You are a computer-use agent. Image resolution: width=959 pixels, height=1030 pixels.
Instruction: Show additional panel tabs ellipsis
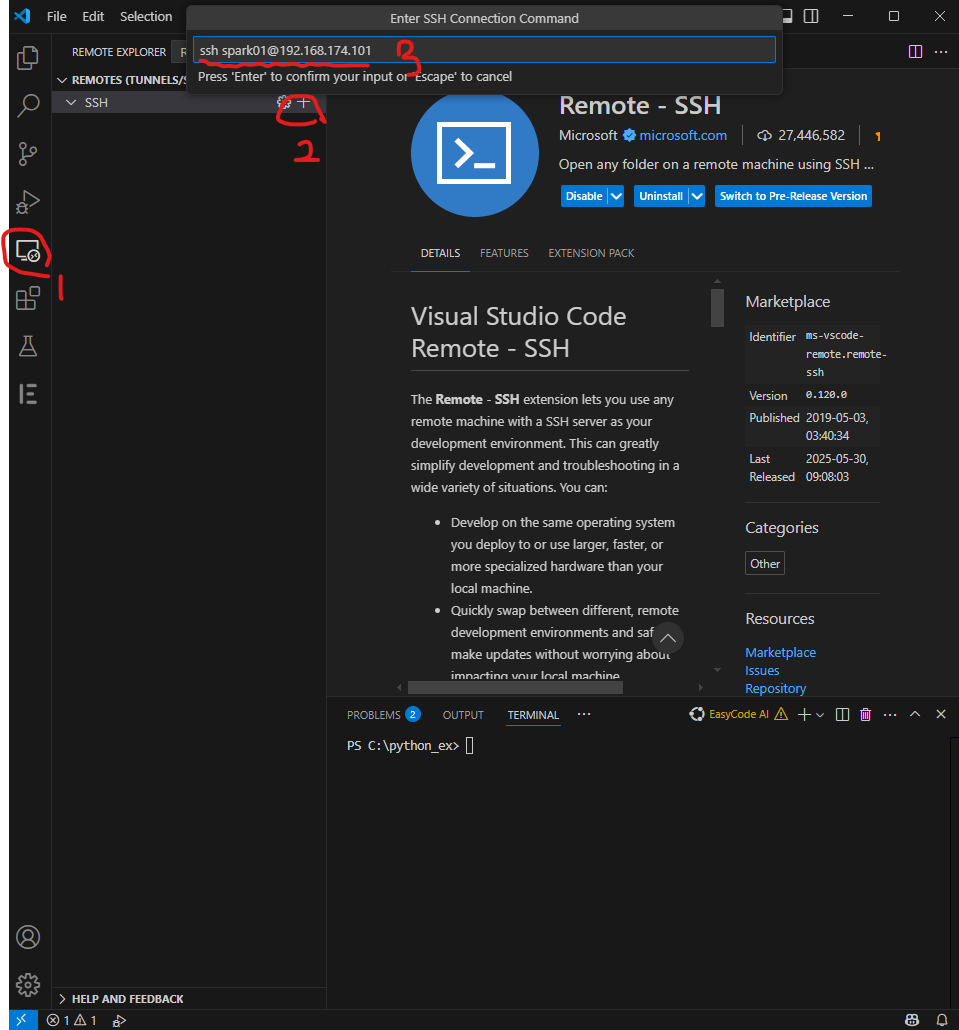tap(584, 714)
